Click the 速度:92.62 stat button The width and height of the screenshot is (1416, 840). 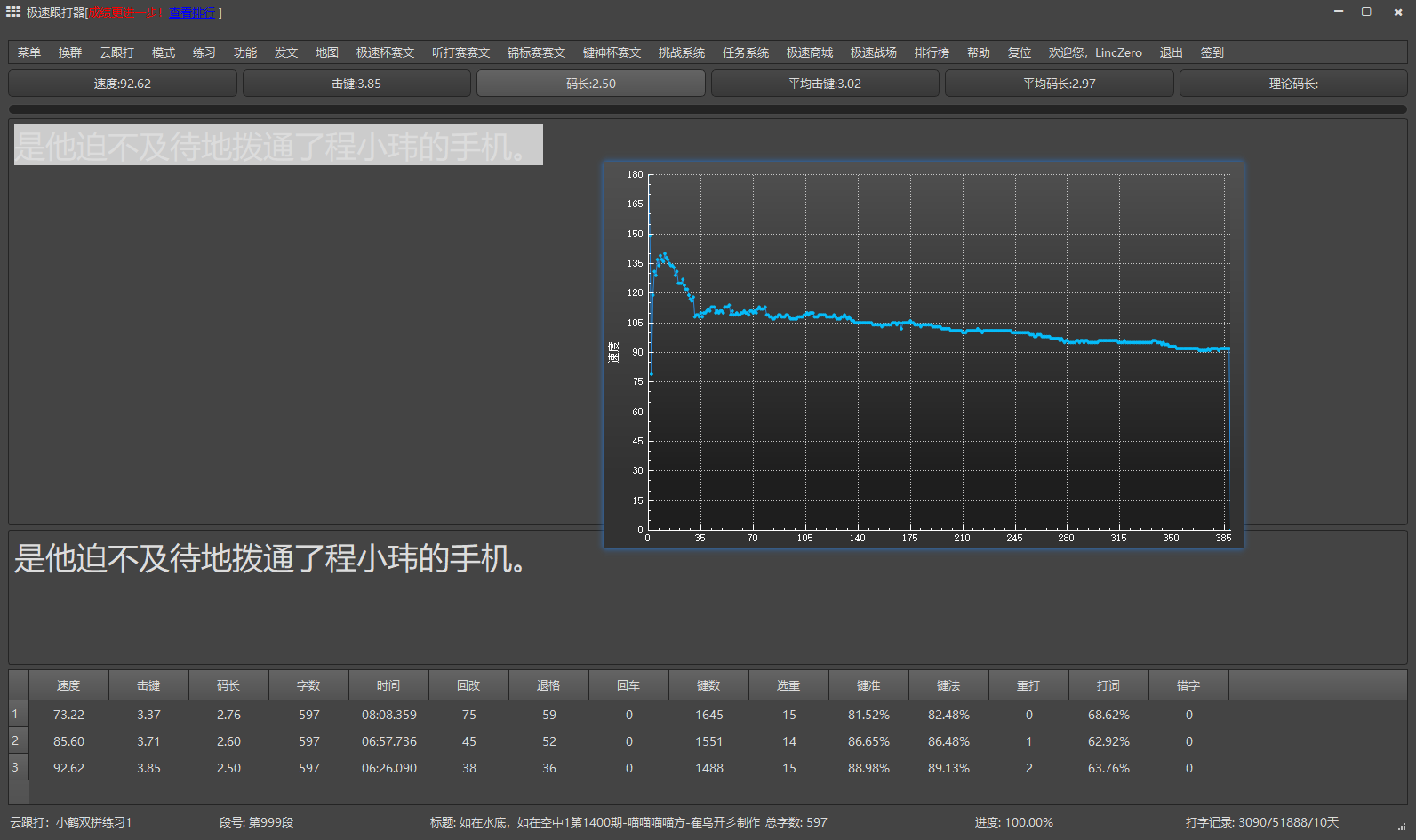tap(123, 84)
